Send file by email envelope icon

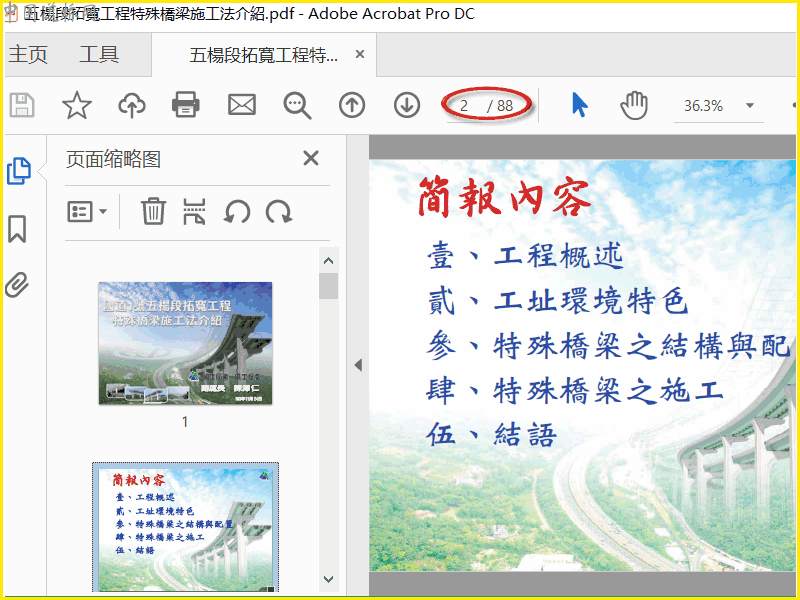point(241,105)
